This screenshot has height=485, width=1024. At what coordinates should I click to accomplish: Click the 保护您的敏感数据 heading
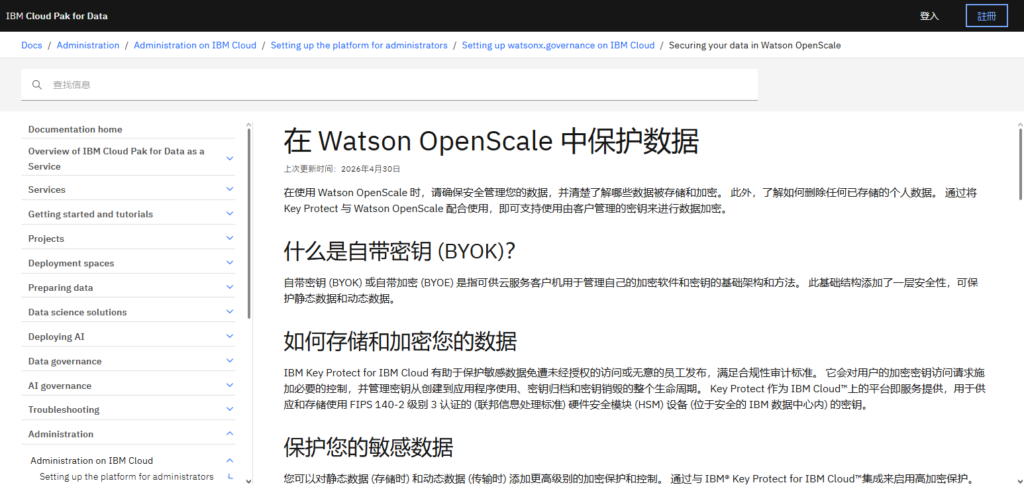(x=368, y=448)
